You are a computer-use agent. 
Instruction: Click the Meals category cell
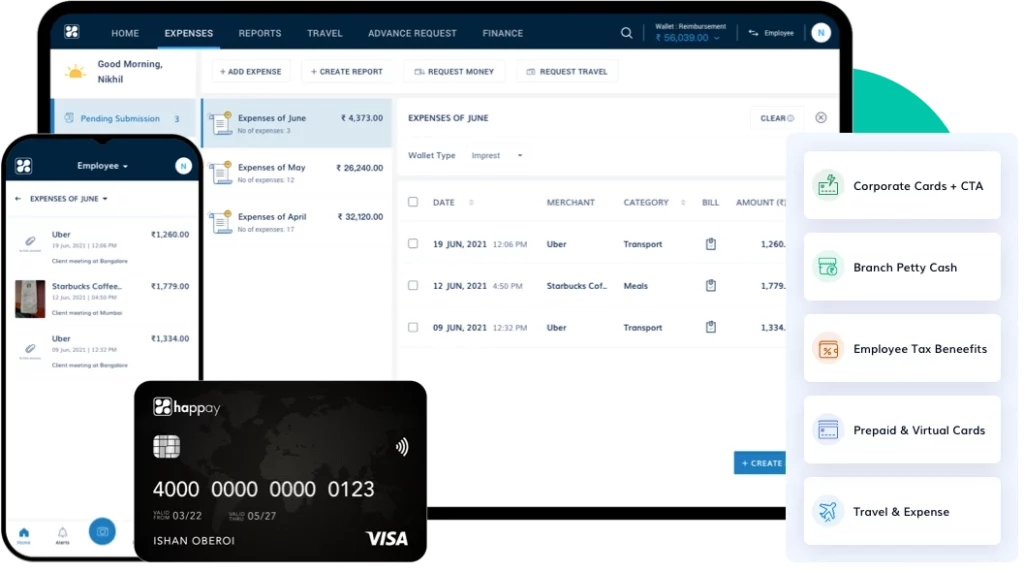[635, 286]
